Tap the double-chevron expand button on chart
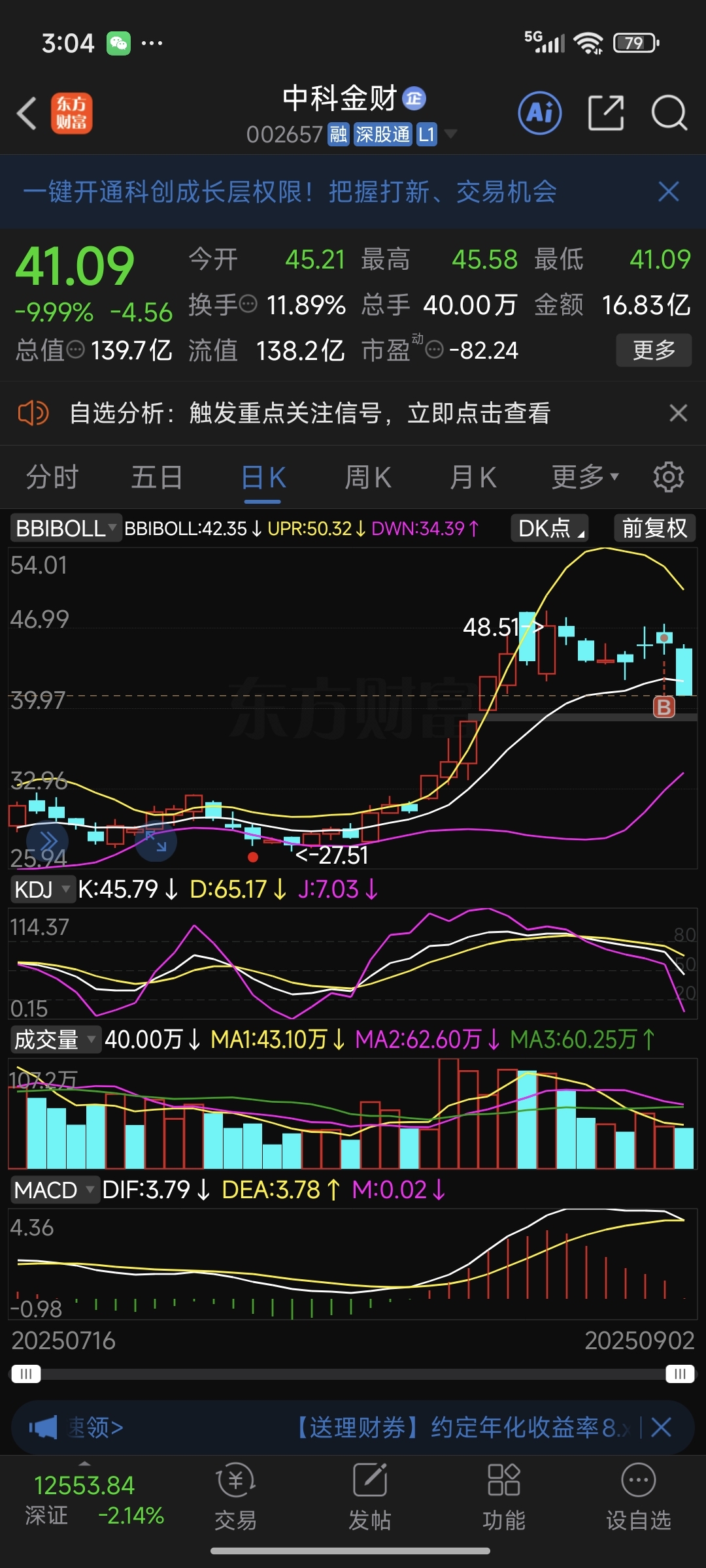 48,841
